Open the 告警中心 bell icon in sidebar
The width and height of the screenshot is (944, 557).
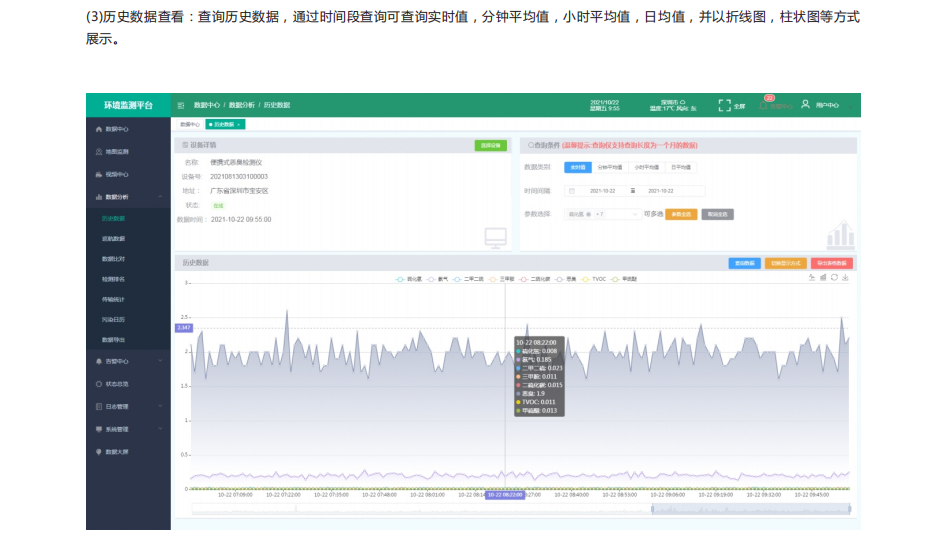coord(99,361)
